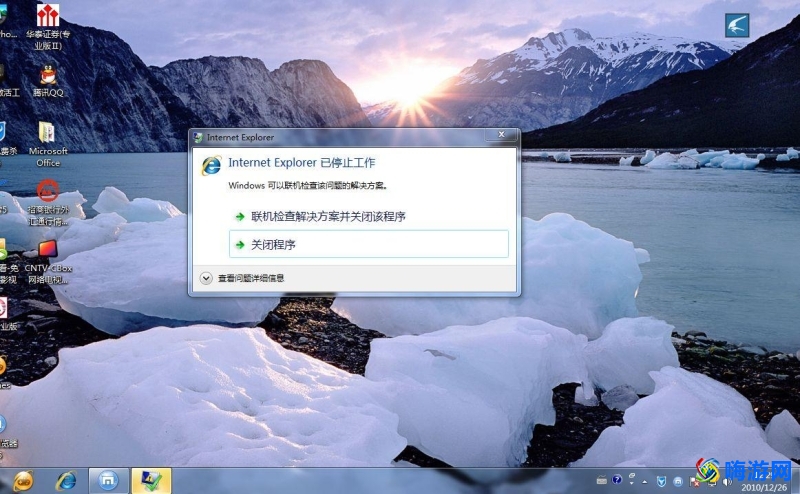Viewport: 800px width, 494px height.
Task: Choose 关闭程序 in the error dialog
Action: point(368,244)
